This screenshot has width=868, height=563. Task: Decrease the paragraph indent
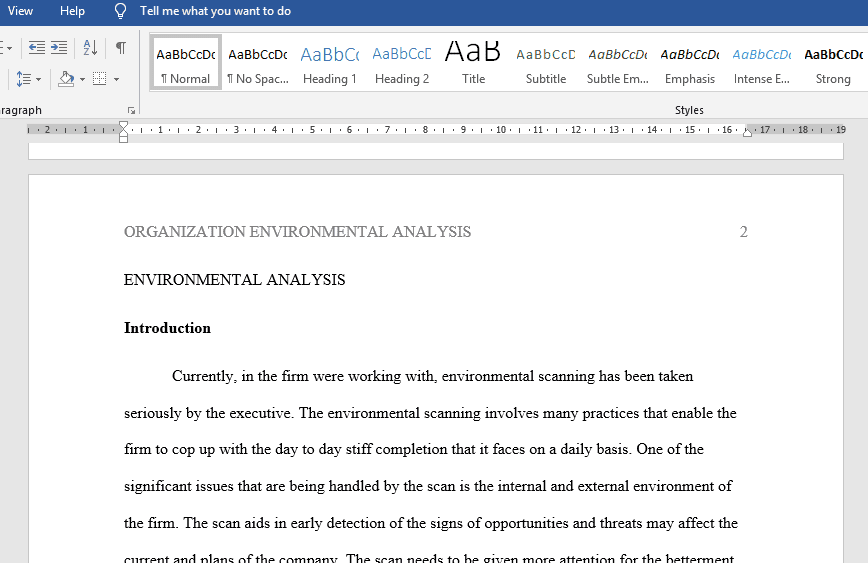[x=37, y=48]
